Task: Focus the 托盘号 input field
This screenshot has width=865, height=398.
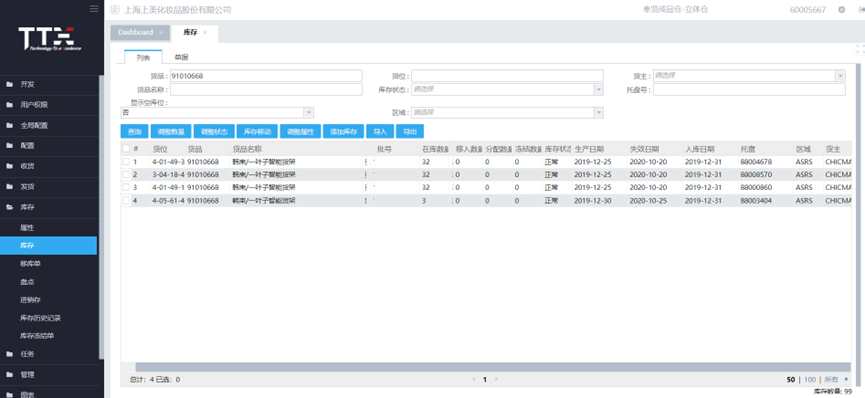Action: click(749, 89)
